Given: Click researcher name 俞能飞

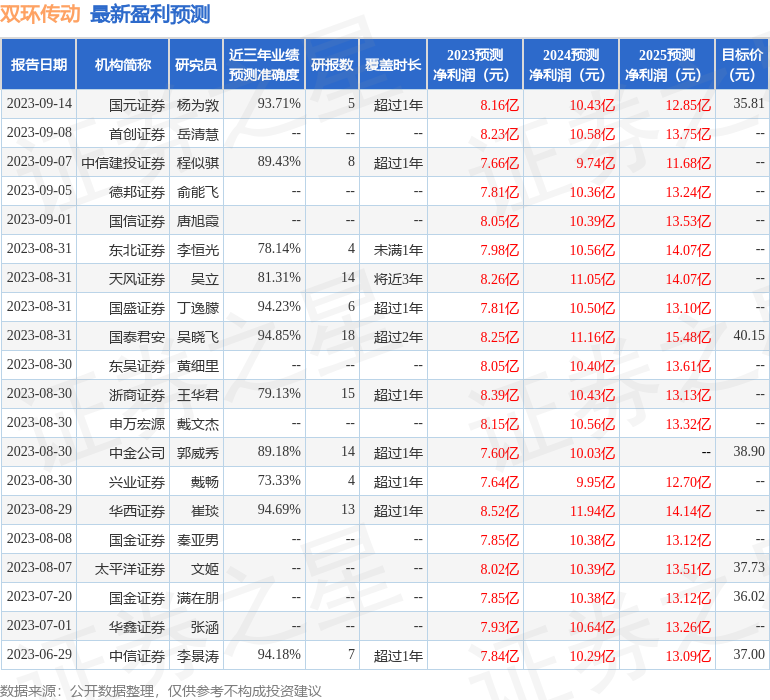Looking at the screenshot, I should click(x=197, y=192).
